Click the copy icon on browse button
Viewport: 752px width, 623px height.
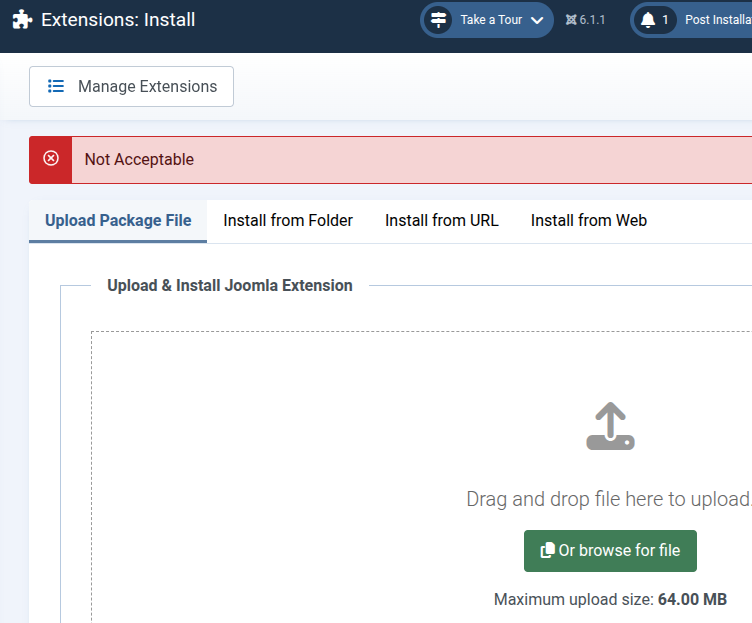(547, 550)
